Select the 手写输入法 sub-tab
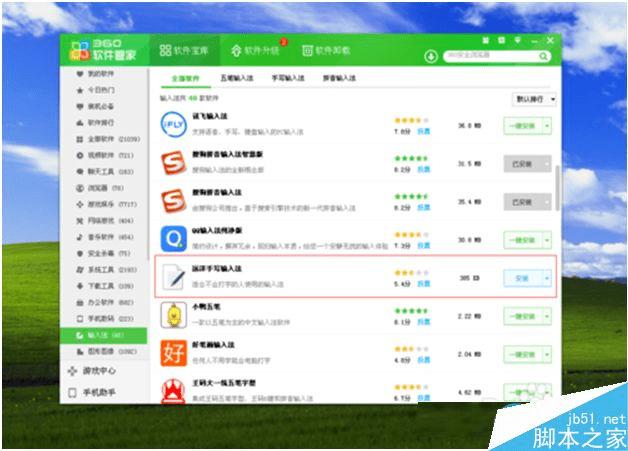This screenshot has height=451, width=628. point(288,78)
